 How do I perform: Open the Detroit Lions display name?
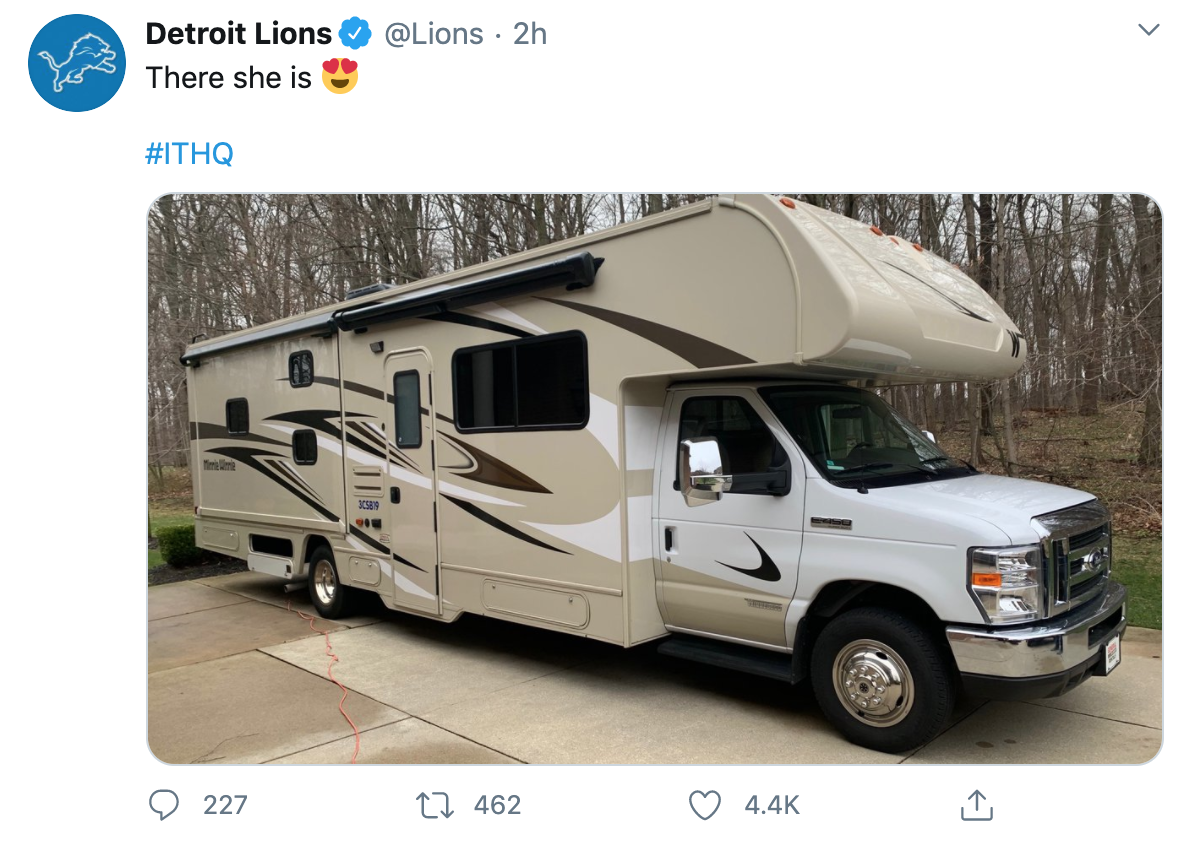pos(238,34)
